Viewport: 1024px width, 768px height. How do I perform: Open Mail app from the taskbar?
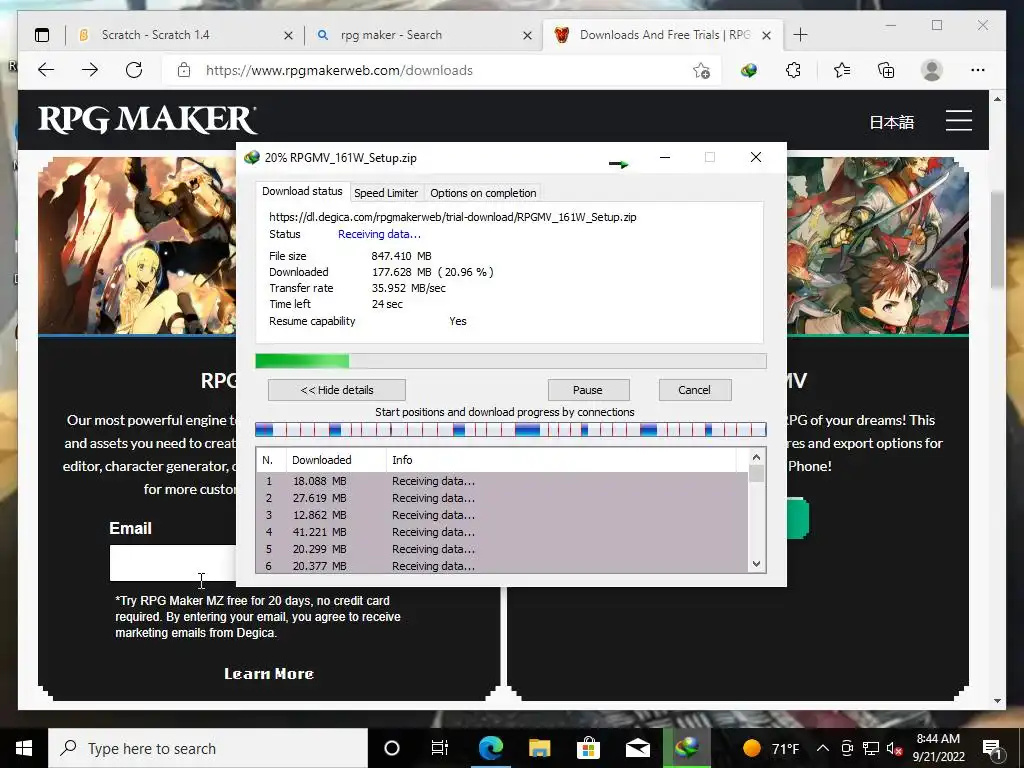(x=637, y=748)
